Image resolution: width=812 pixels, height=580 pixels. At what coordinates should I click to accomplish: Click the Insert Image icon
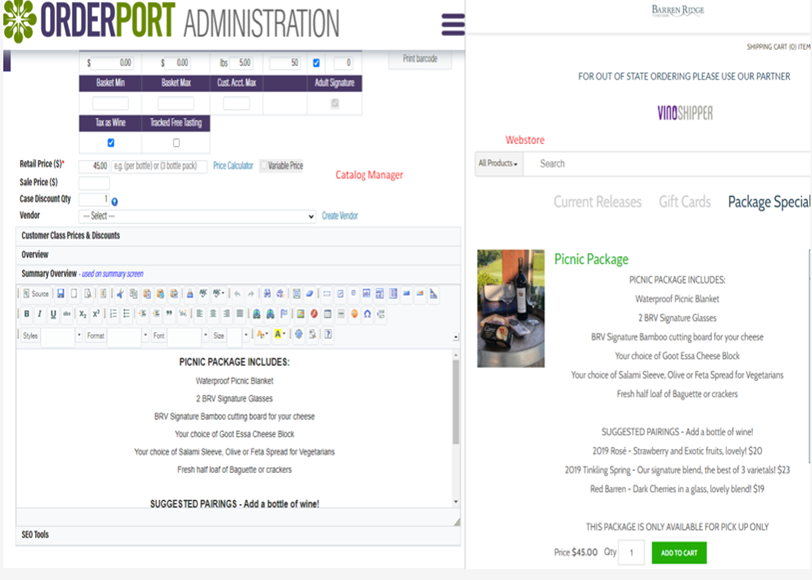click(x=300, y=313)
